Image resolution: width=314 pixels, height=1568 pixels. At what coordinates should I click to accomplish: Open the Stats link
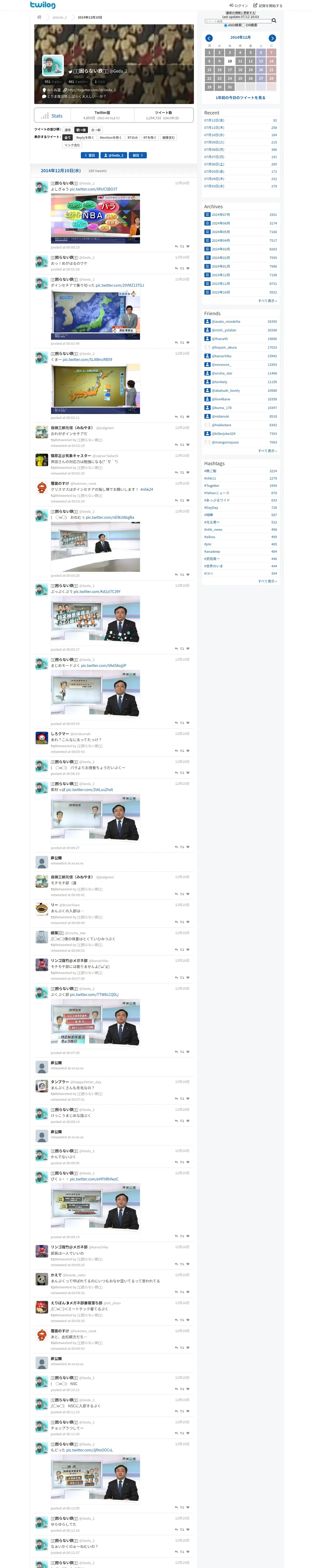coord(57,116)
